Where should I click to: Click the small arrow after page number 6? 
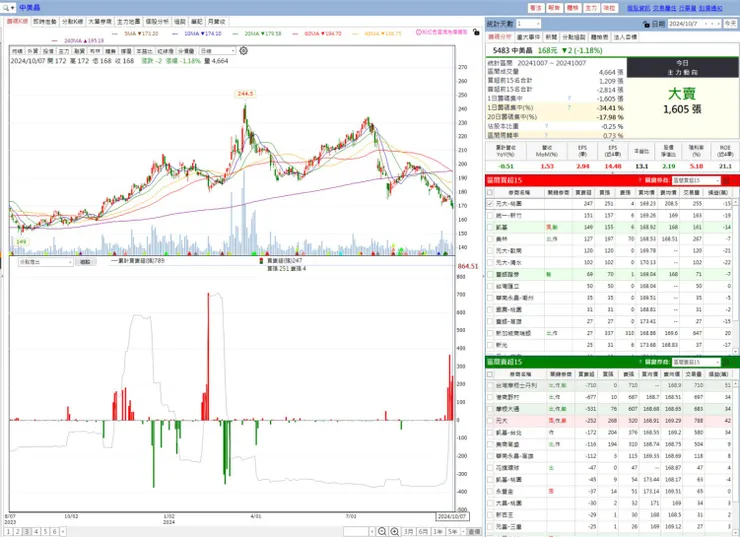tap(63, 531)
